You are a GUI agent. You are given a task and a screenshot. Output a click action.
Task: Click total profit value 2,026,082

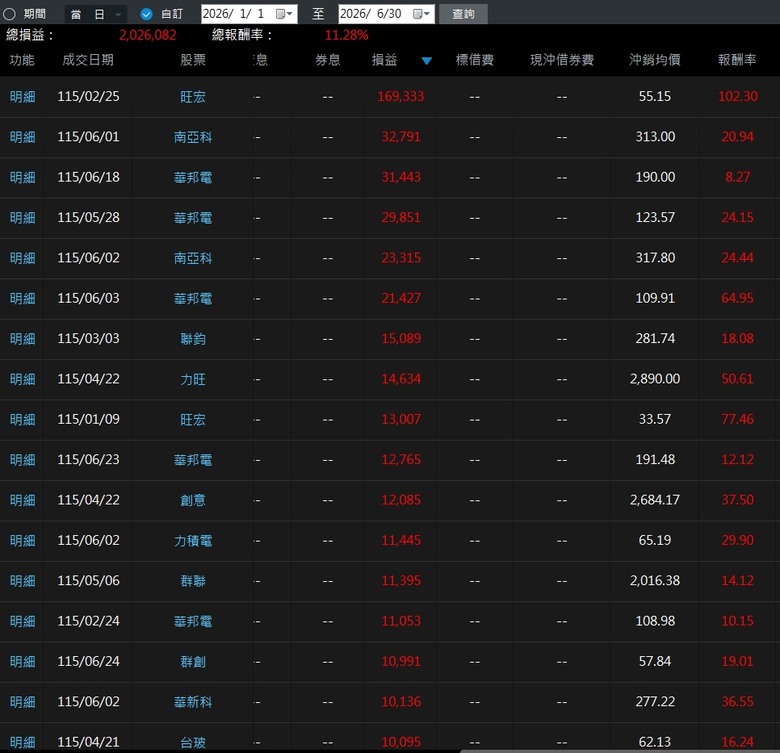tap(148, 35)
